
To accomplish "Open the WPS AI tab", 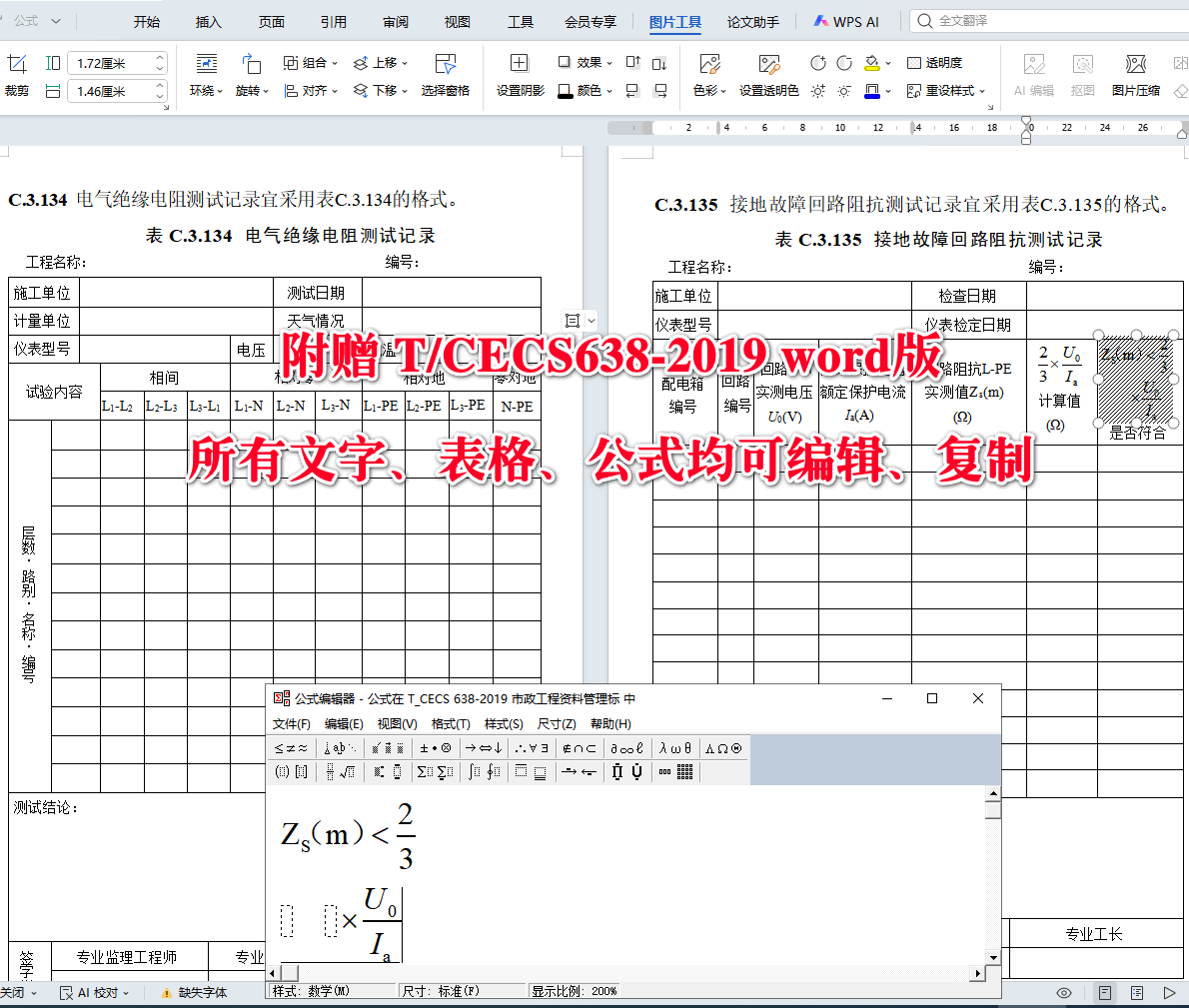I will click(846, 22).
